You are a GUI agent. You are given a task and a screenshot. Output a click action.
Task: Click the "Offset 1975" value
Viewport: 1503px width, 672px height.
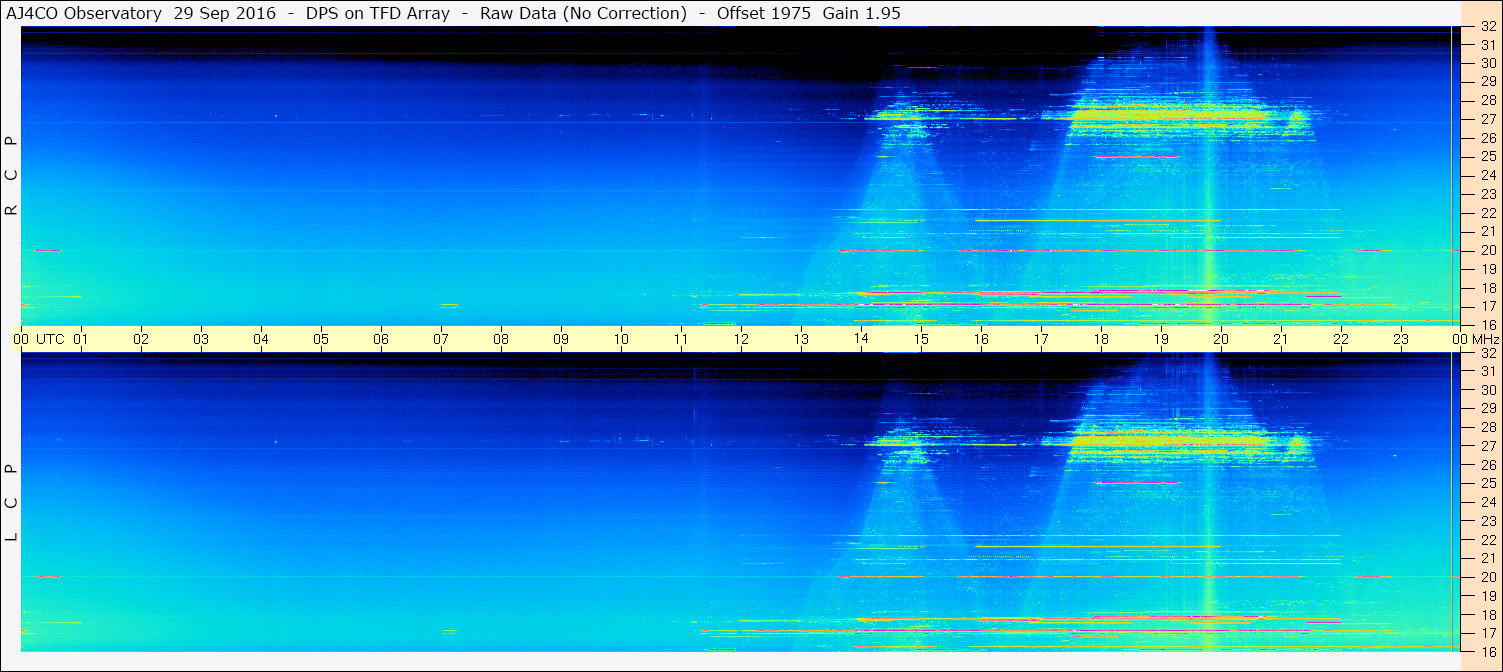click(763, 13)
